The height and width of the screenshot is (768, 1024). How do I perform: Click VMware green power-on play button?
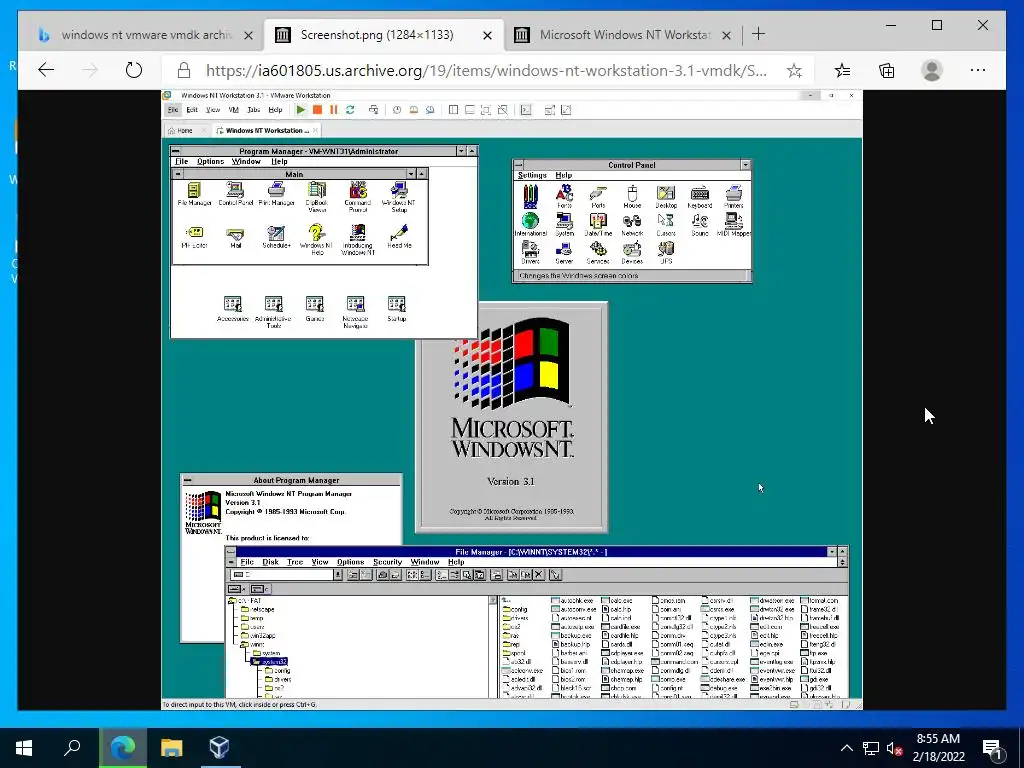pos(300,110)
